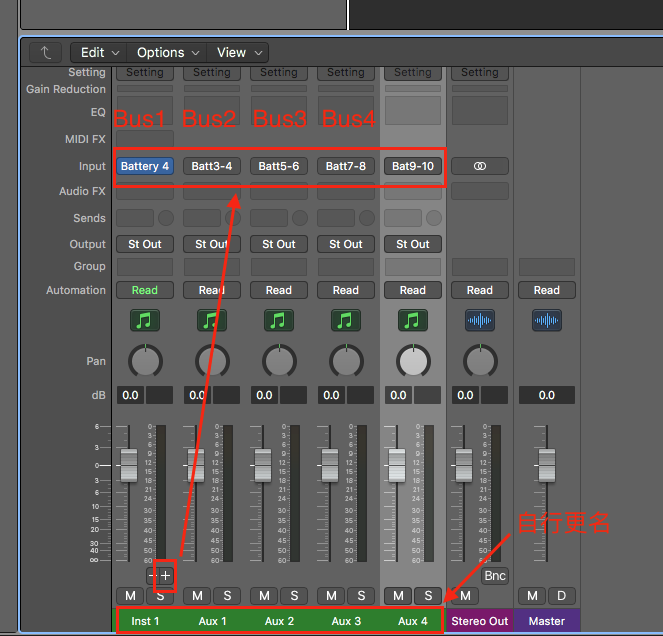The width and height of the screenshot is (663, 636).
Task: Click the Master 0.0 dB value field
Action: (547, 395)
